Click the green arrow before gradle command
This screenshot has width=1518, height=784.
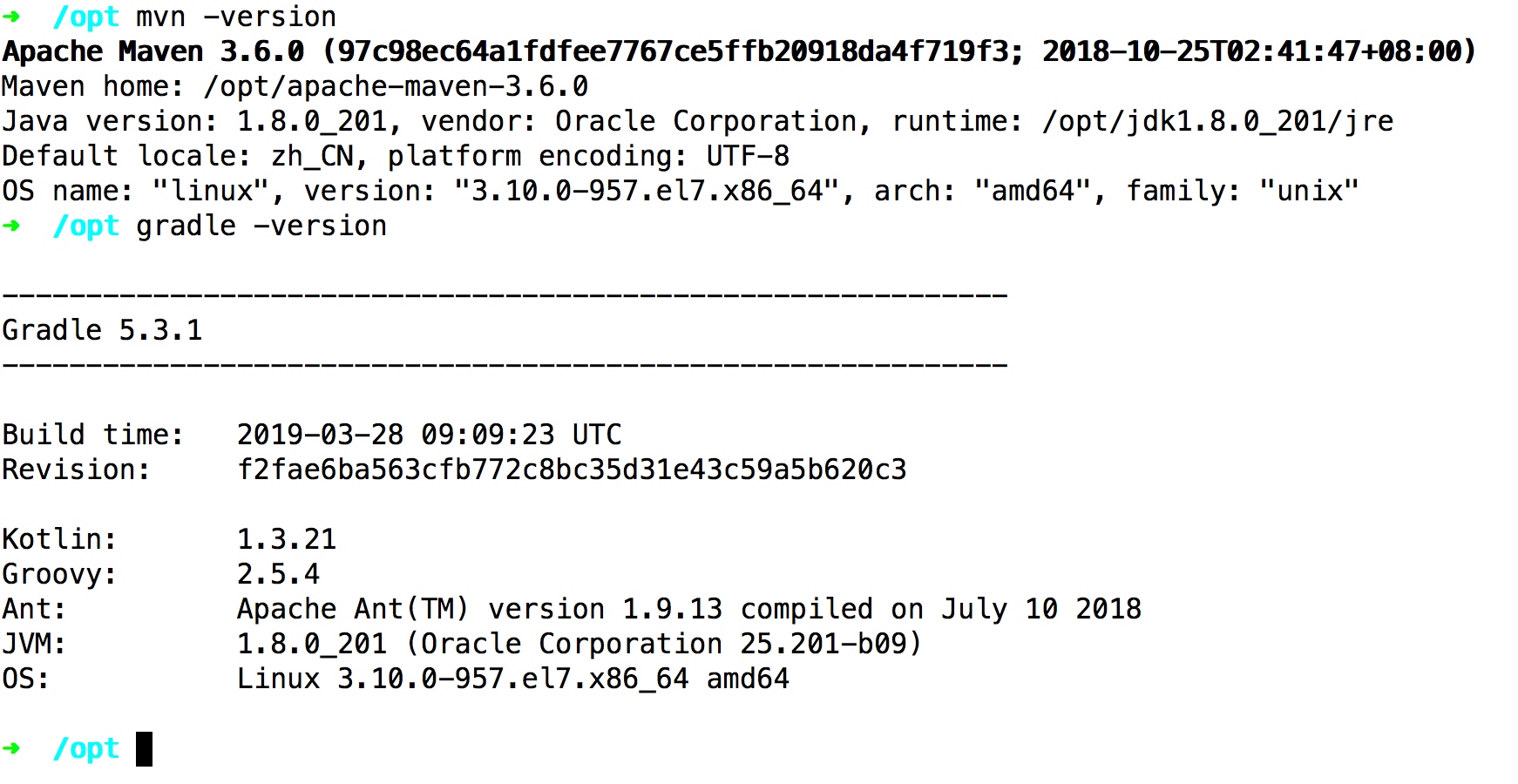(x=11, y=226)
